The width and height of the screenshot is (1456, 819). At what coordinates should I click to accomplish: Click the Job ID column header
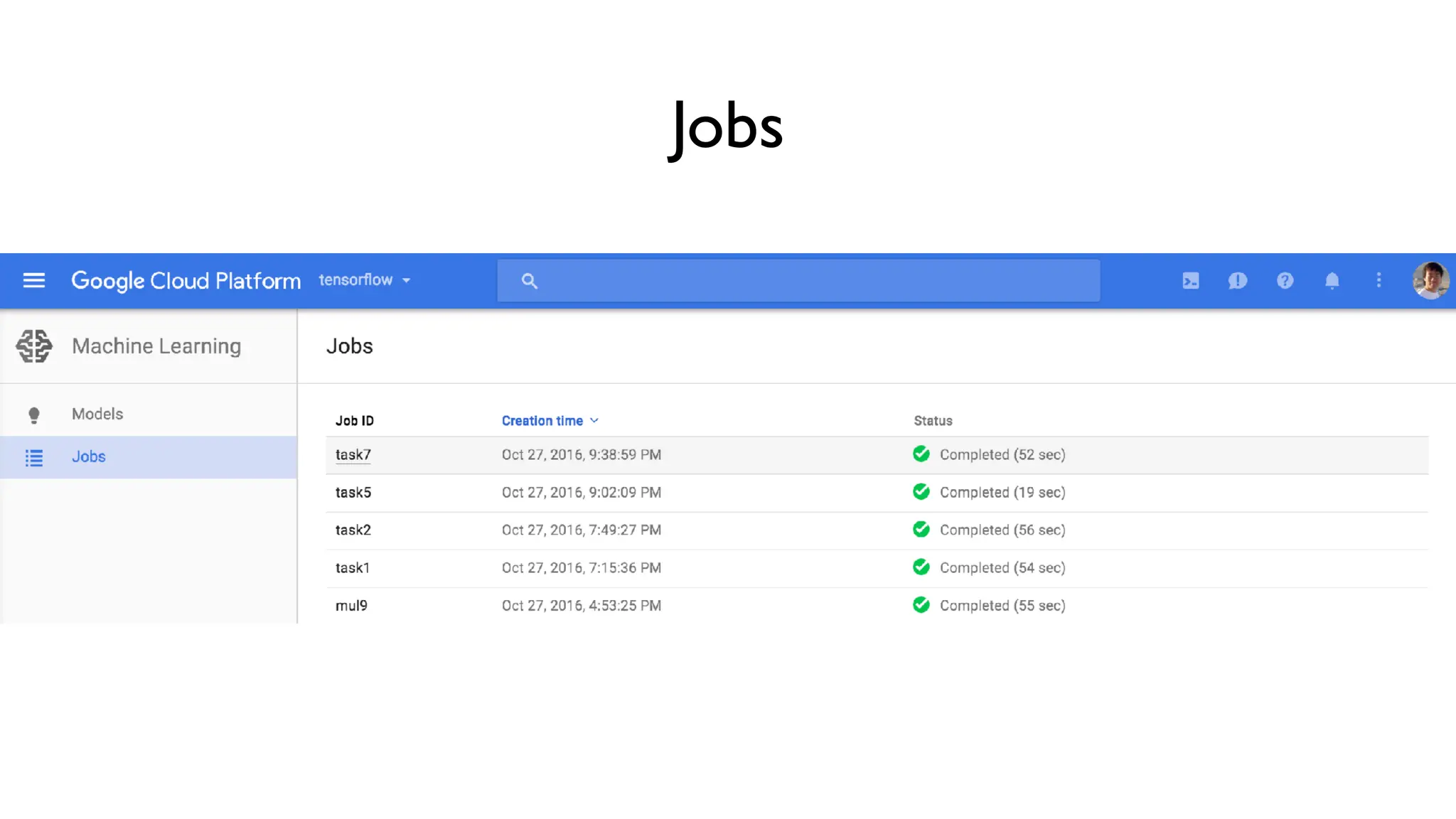click(x=354, y=421)
